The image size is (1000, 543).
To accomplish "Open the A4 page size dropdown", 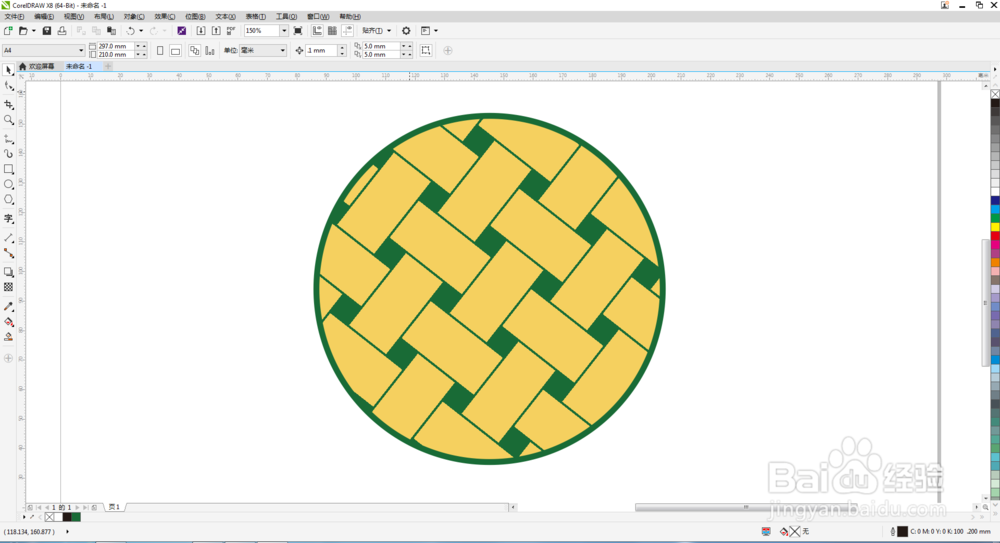I will click(81, 50).
